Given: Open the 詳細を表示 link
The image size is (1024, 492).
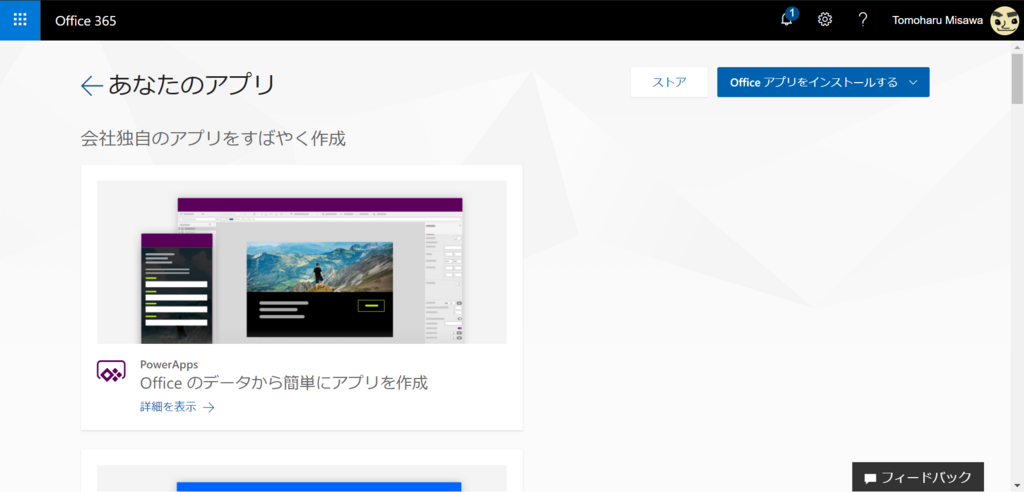Looking at the screenshot, I should [x=177, y=407].
